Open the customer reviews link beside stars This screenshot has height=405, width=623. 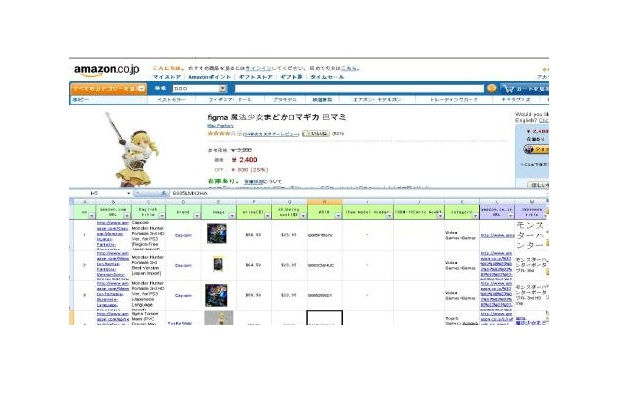(271, 134)
